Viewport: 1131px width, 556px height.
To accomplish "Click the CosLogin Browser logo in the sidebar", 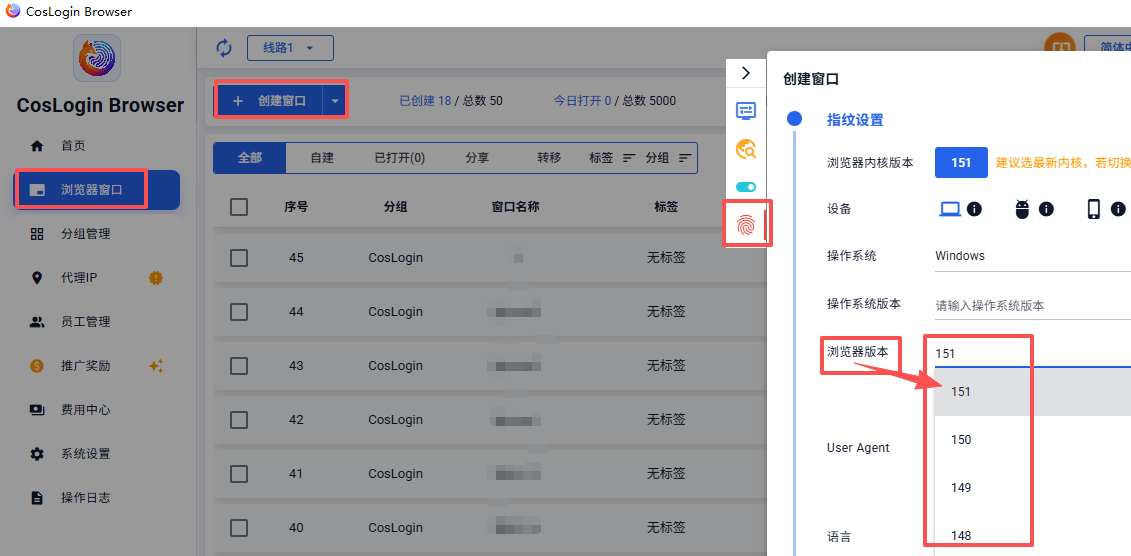I will [97, 58].
